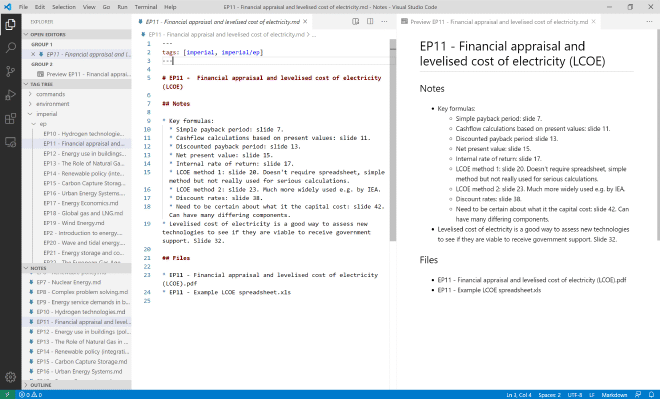Open the File menu
The width and height of the screenshot is (660, 399).
pyautogui.click(x=23, y=7)
